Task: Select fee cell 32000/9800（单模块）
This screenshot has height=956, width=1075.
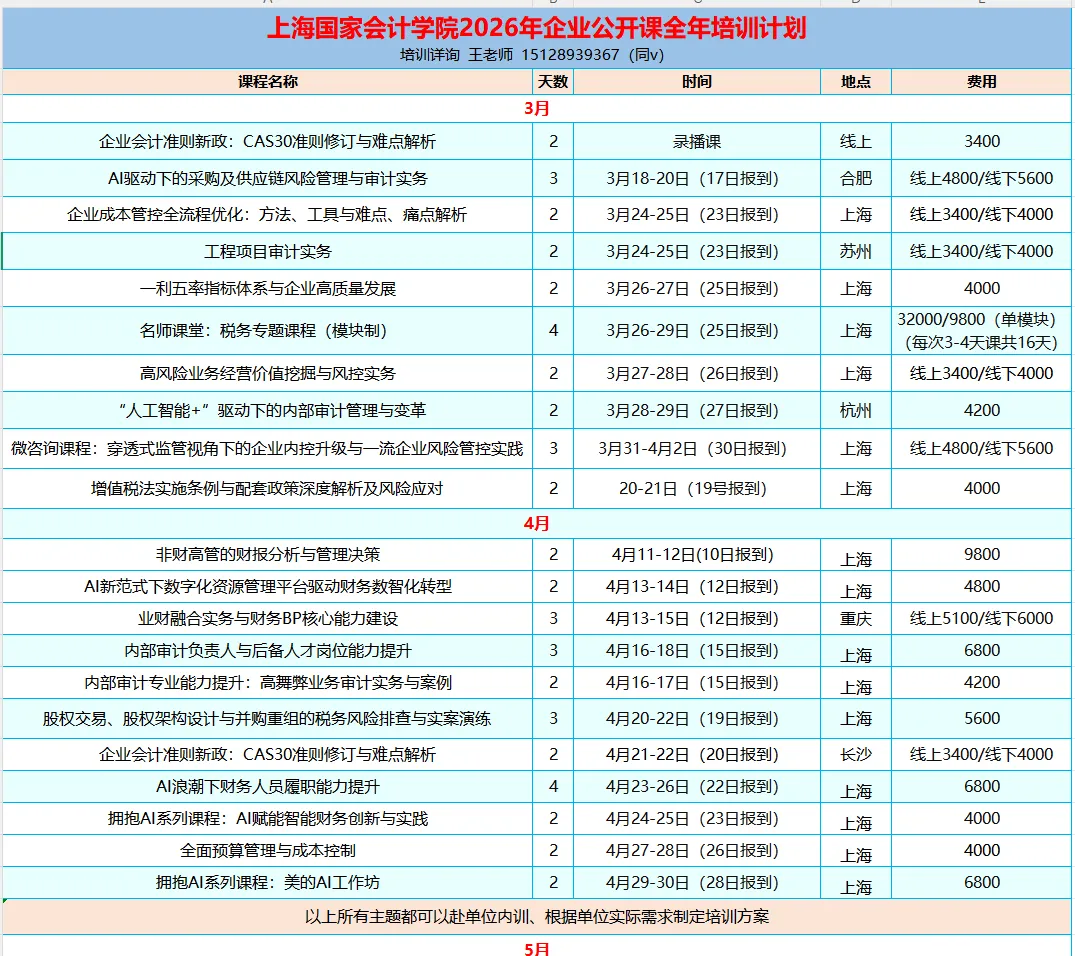Action: click(x=981, y=331)
